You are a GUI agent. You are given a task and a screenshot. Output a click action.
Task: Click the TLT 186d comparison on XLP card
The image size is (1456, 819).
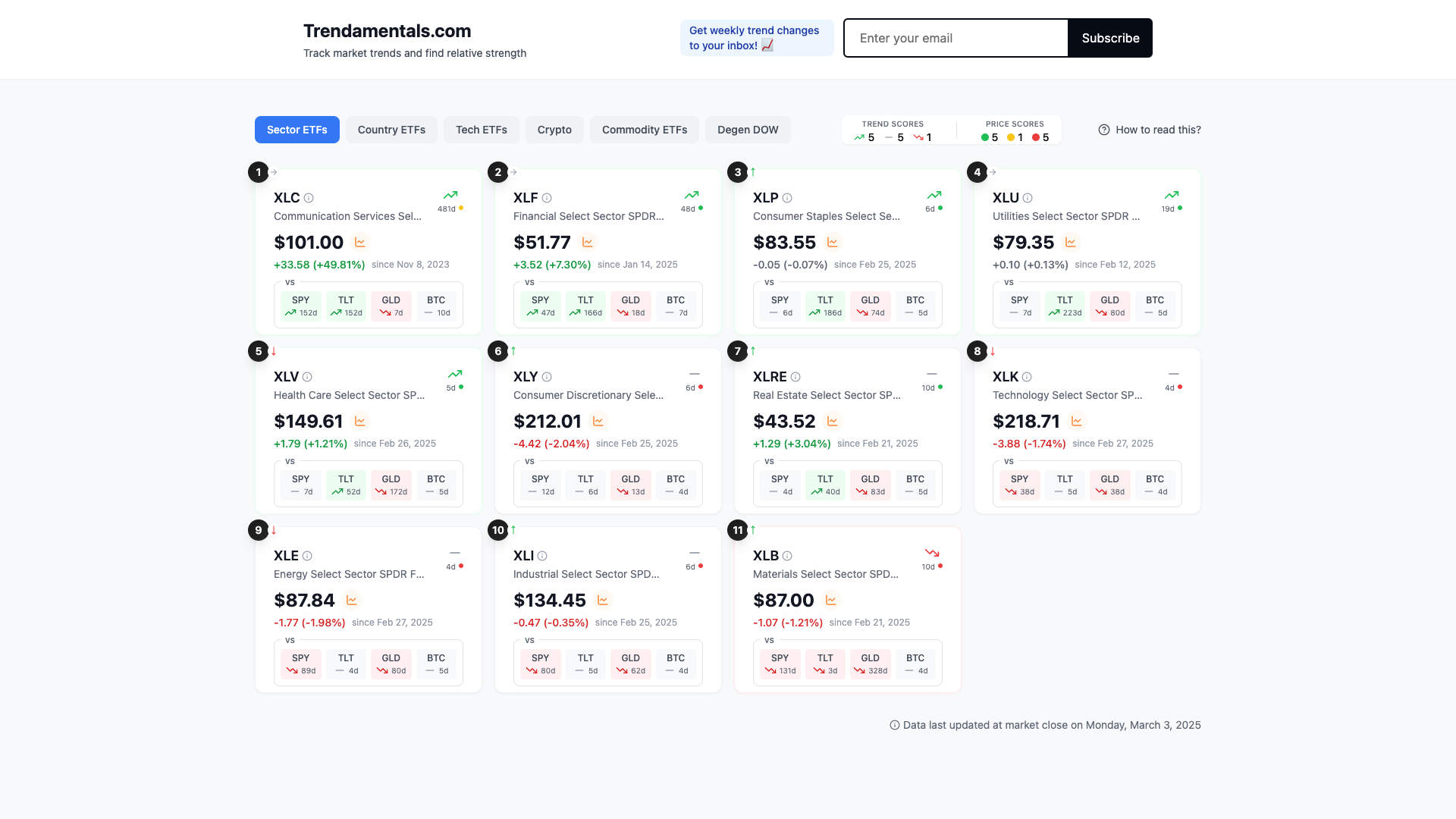[x=825, y=306]
